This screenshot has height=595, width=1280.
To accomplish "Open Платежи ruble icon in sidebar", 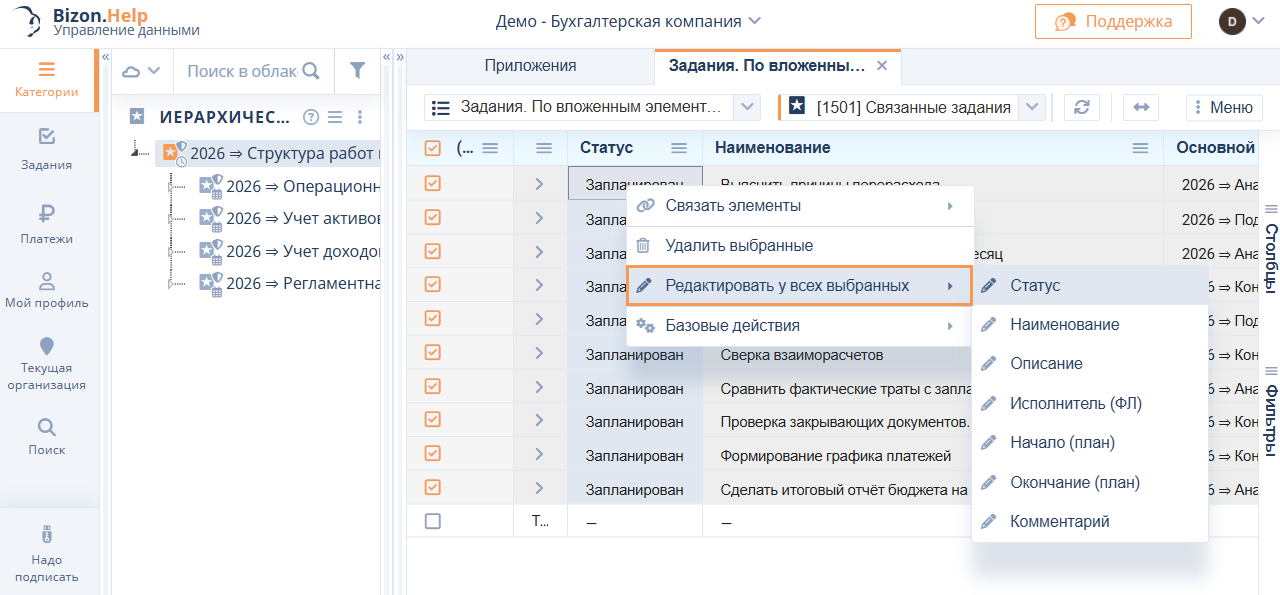I will pos(47,223).
